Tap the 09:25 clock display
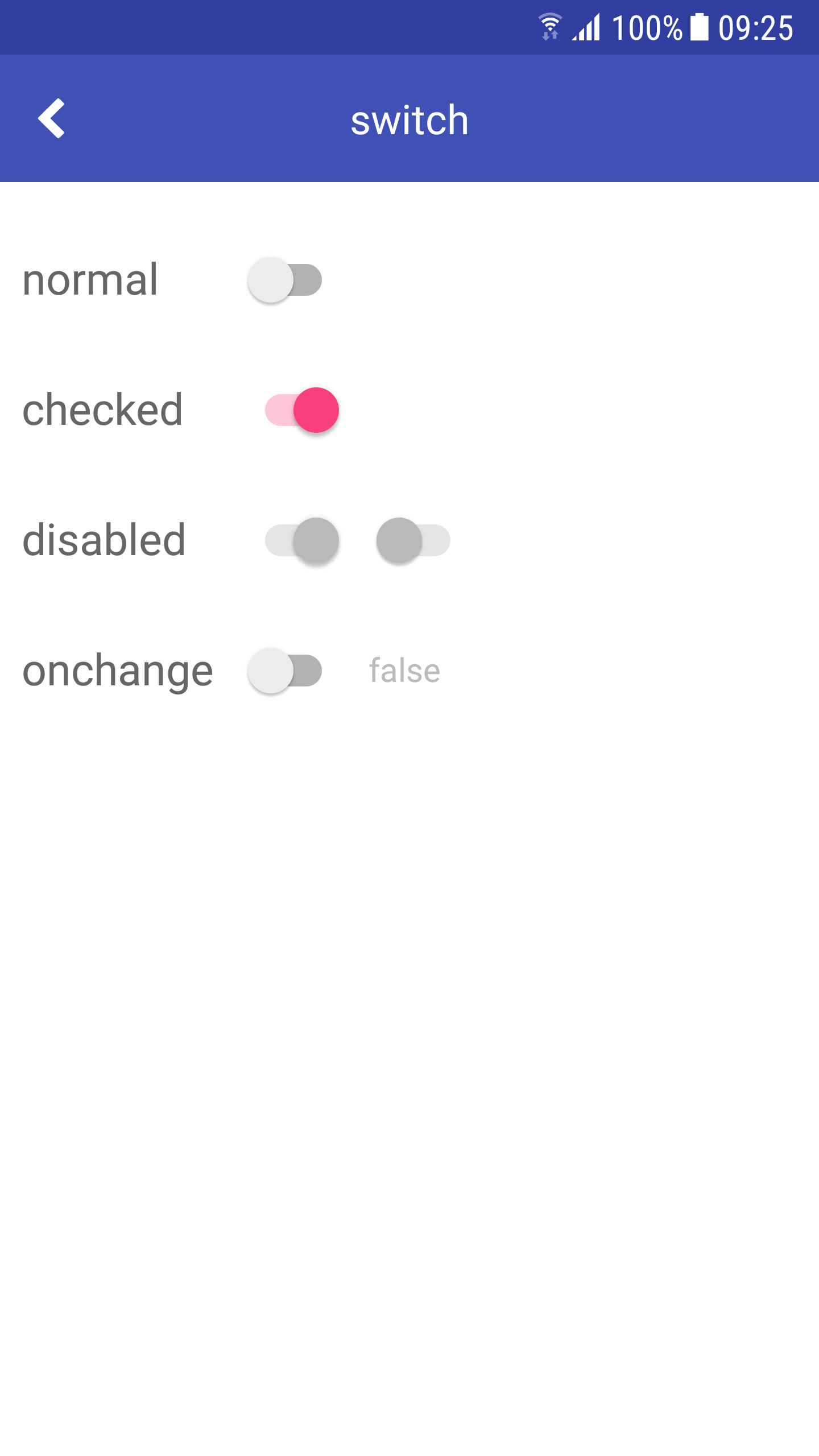819x1456 pixels. click(755, 28)
